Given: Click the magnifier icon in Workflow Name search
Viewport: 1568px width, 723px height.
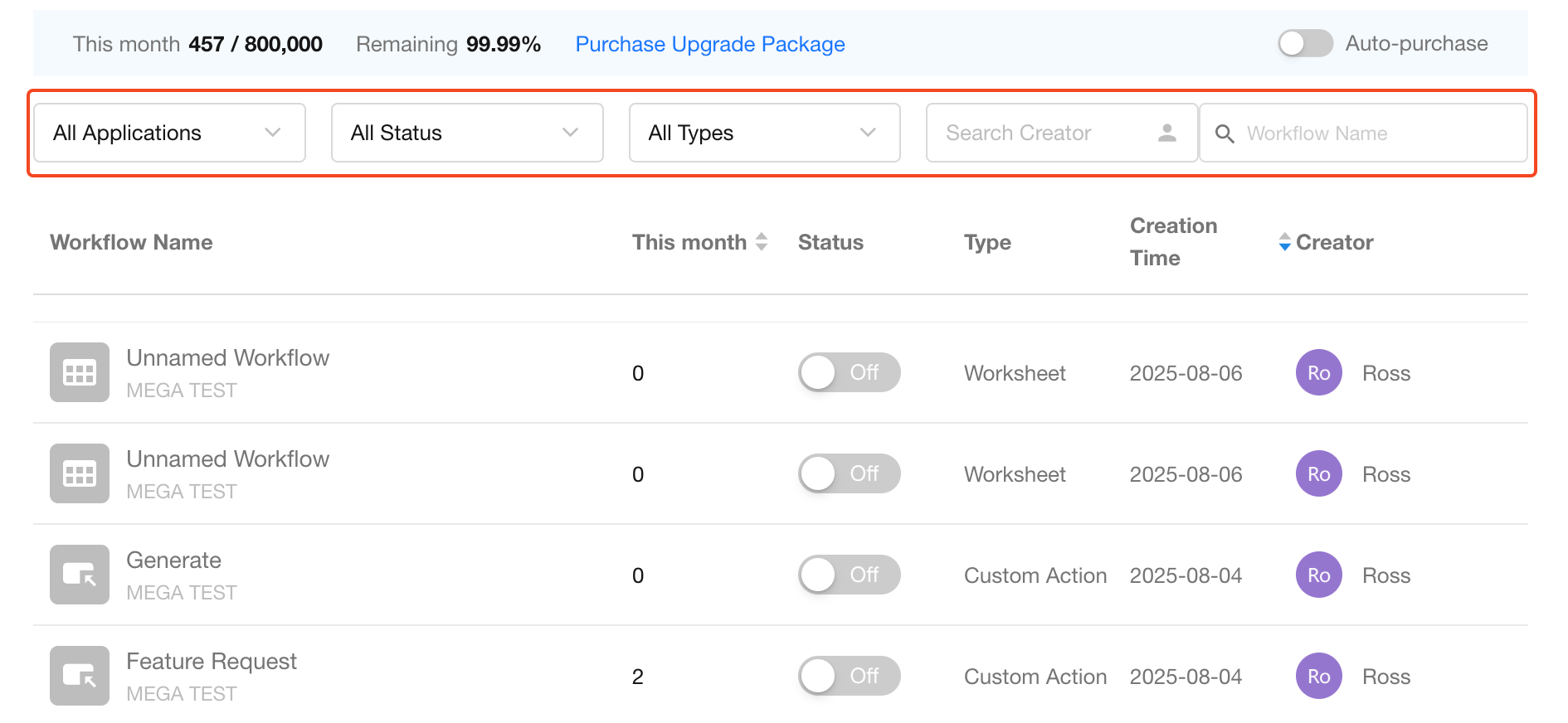Looking at the screenshot, I should 1225,133.
